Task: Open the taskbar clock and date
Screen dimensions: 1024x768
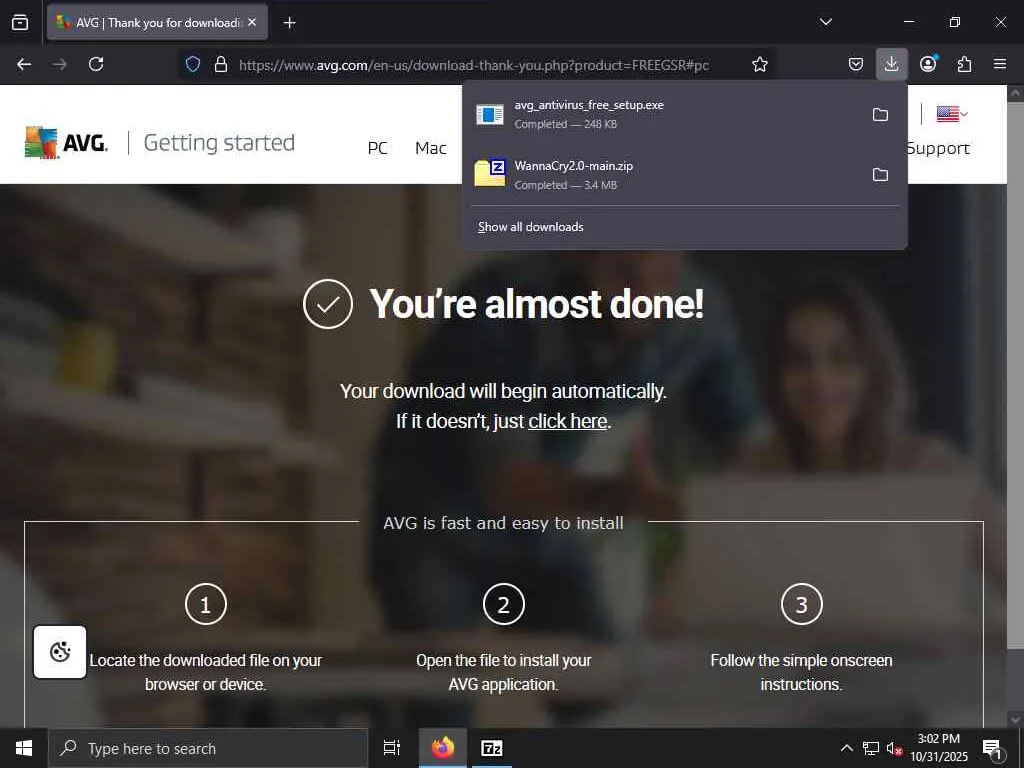Action: click(x=939, y=748)
